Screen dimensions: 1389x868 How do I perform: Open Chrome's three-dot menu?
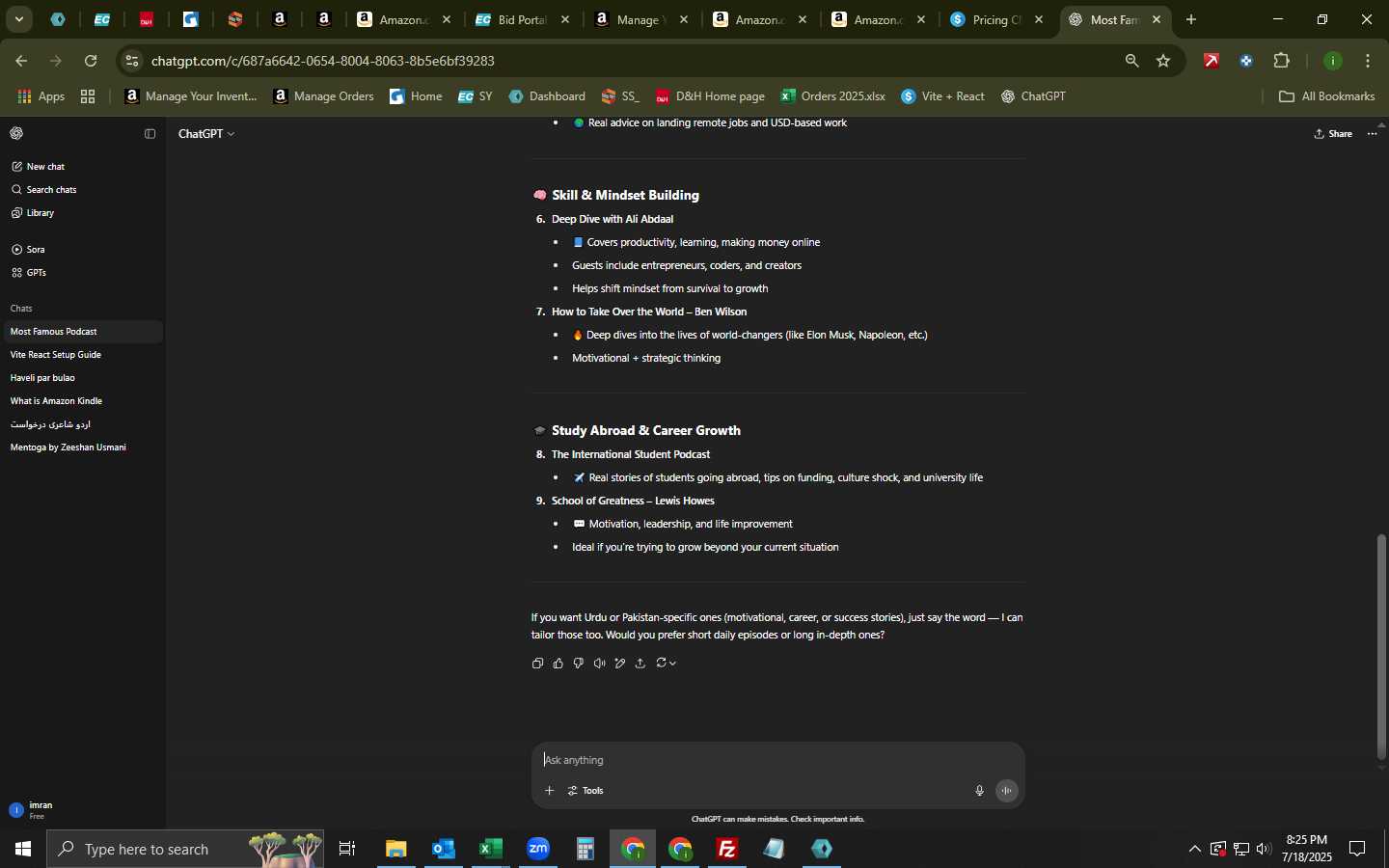coord(1369,61)
